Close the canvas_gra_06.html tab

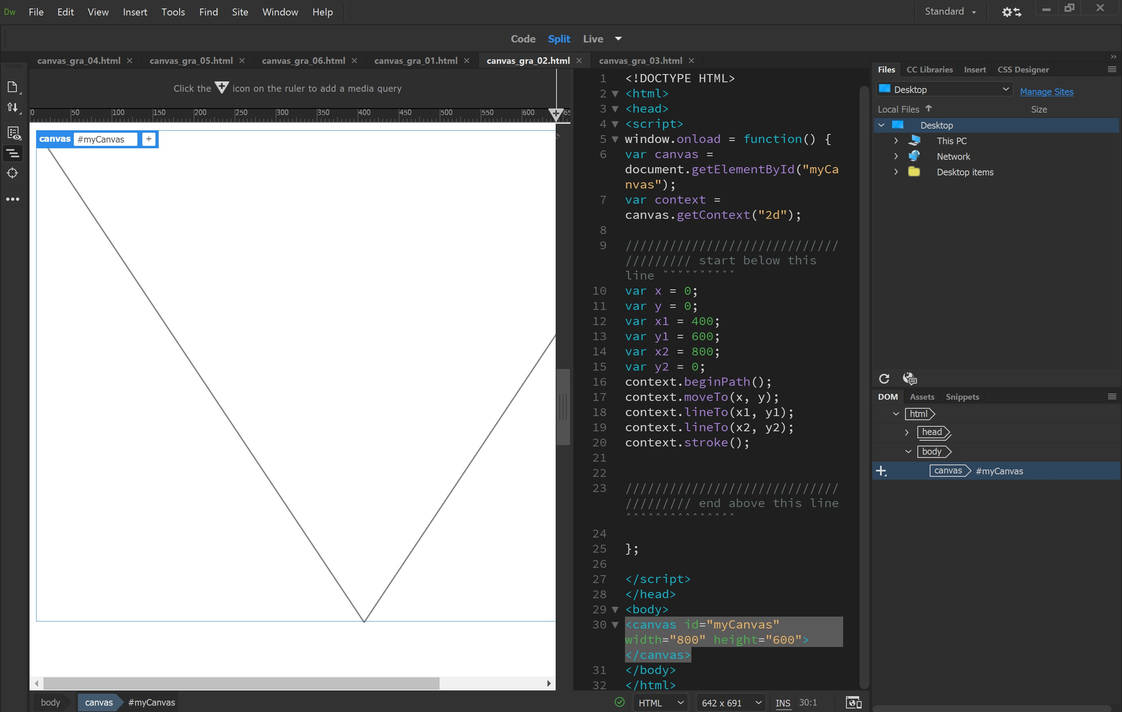(x=354, y=61)
